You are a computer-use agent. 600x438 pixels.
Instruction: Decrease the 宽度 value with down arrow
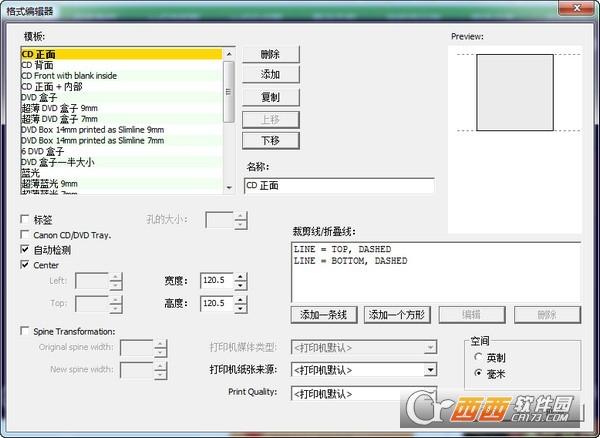click(x=240, y=285)
